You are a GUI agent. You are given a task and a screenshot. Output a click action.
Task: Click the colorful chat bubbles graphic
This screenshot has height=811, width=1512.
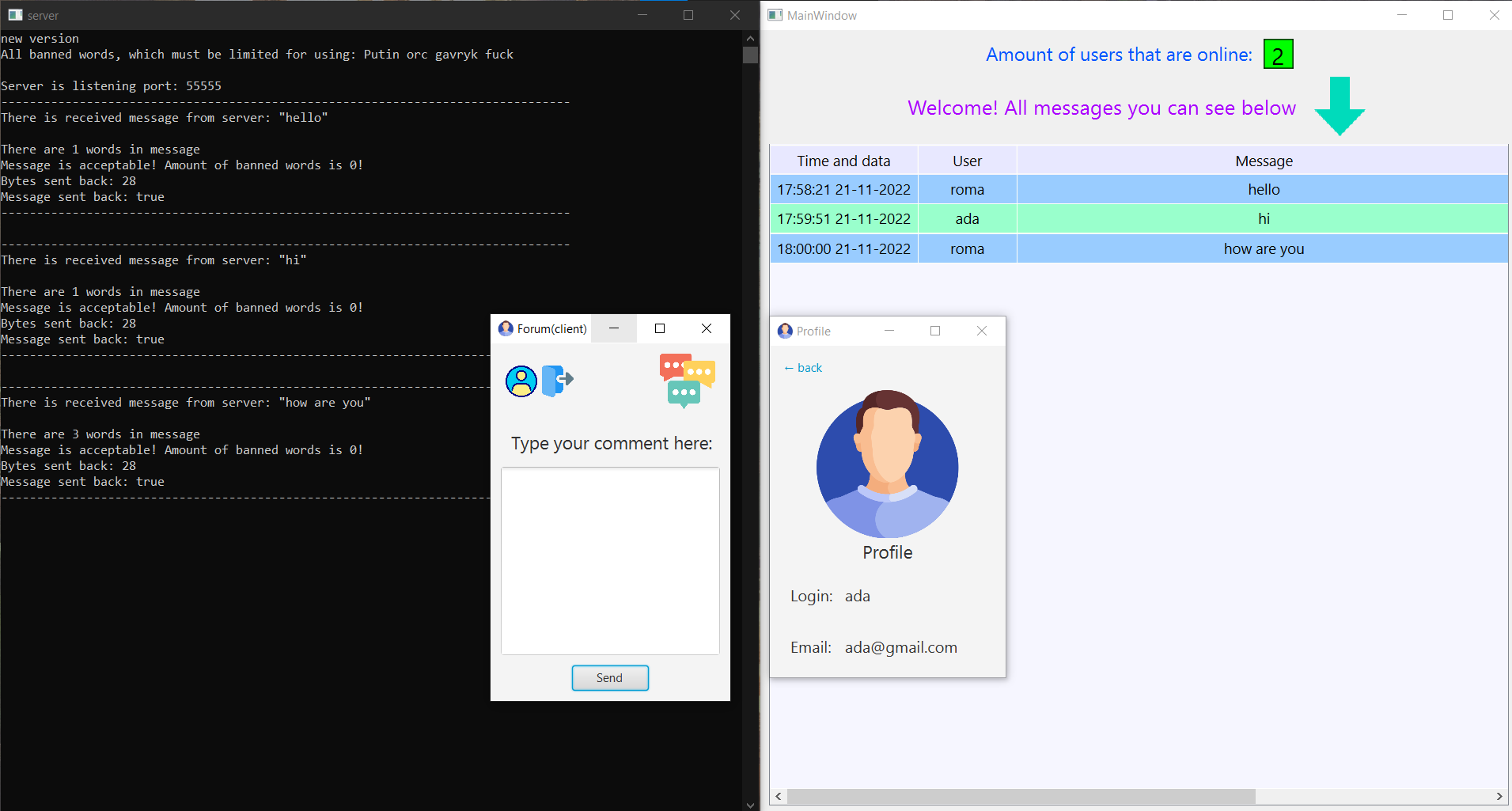point(686,382)
